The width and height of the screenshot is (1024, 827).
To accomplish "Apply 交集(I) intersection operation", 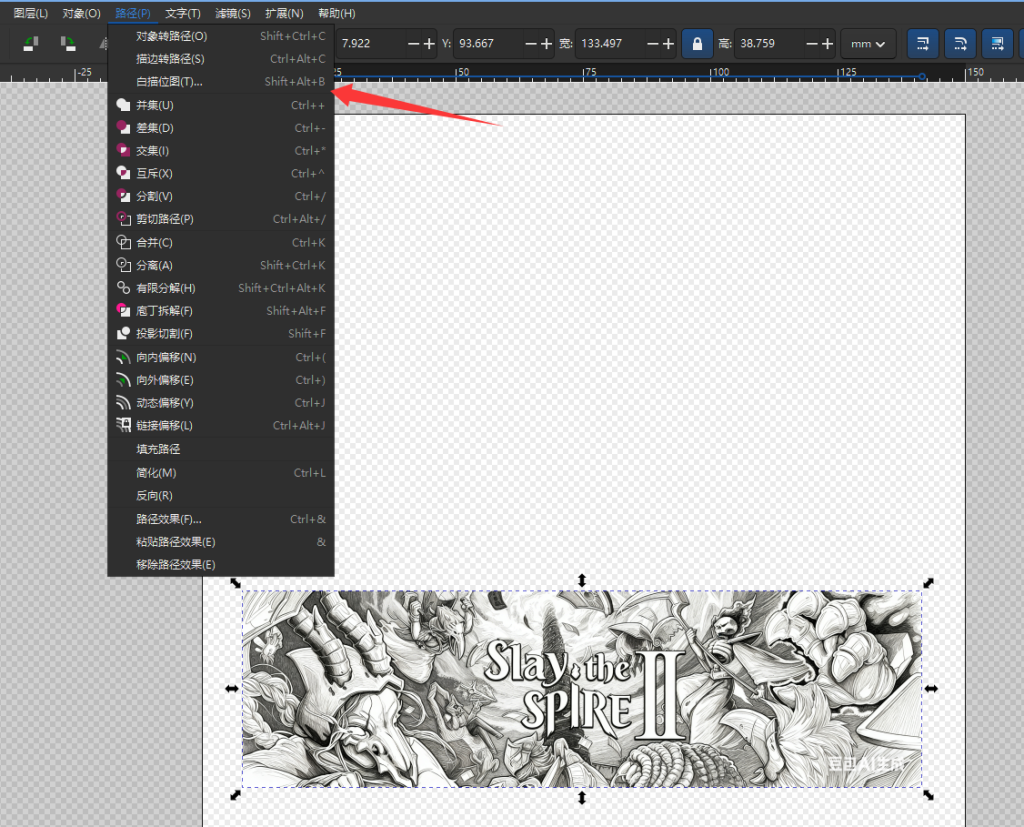I will tap(153, 151).
